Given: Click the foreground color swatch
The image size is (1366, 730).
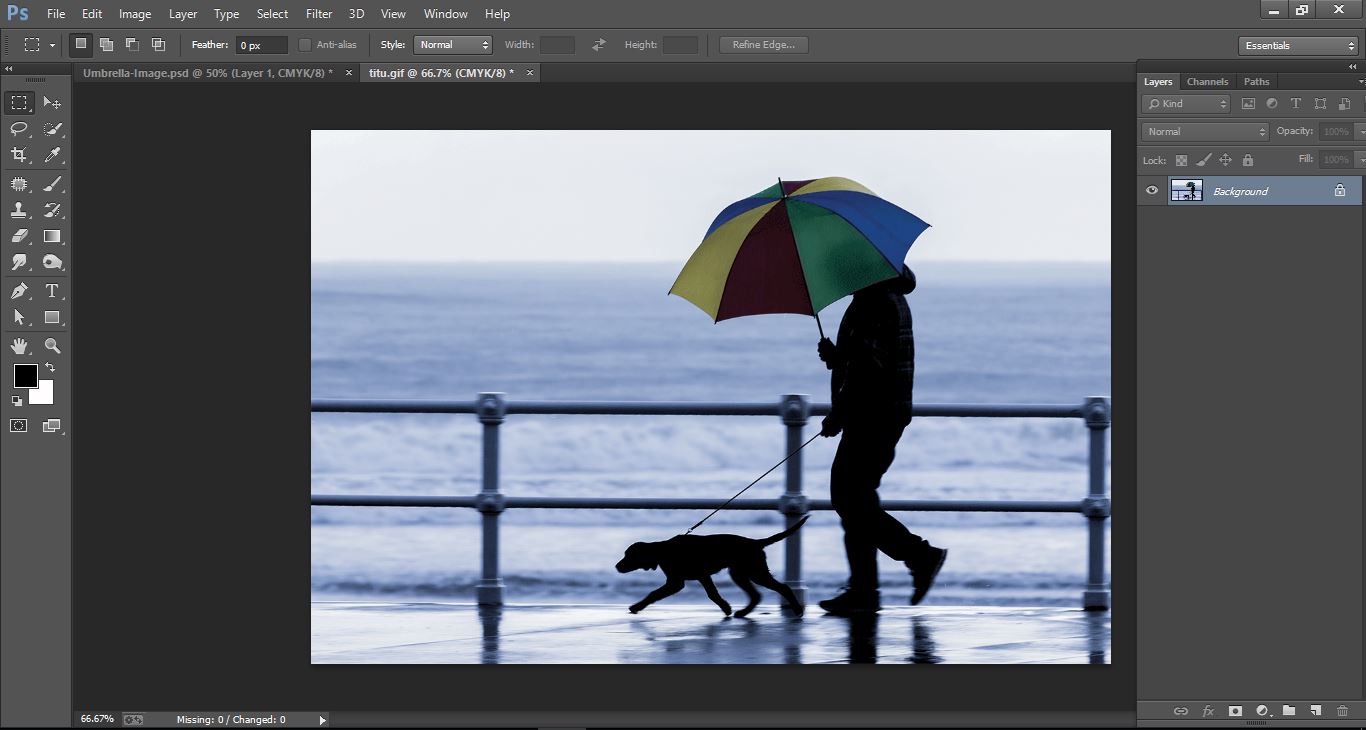Looking at the screenshot, I should (x=25, y=377).
